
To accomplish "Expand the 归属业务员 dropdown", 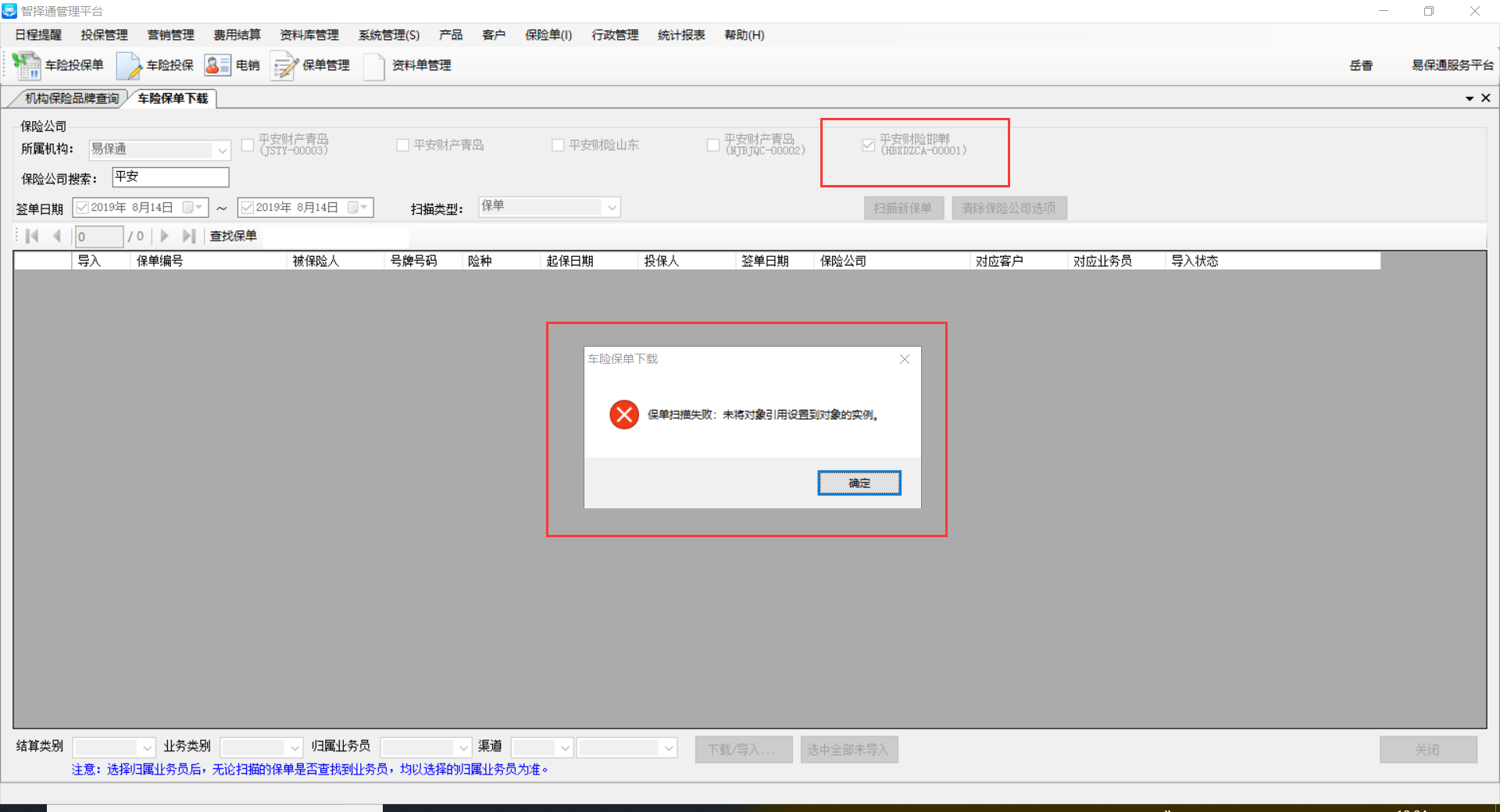I will click(463, 748).
